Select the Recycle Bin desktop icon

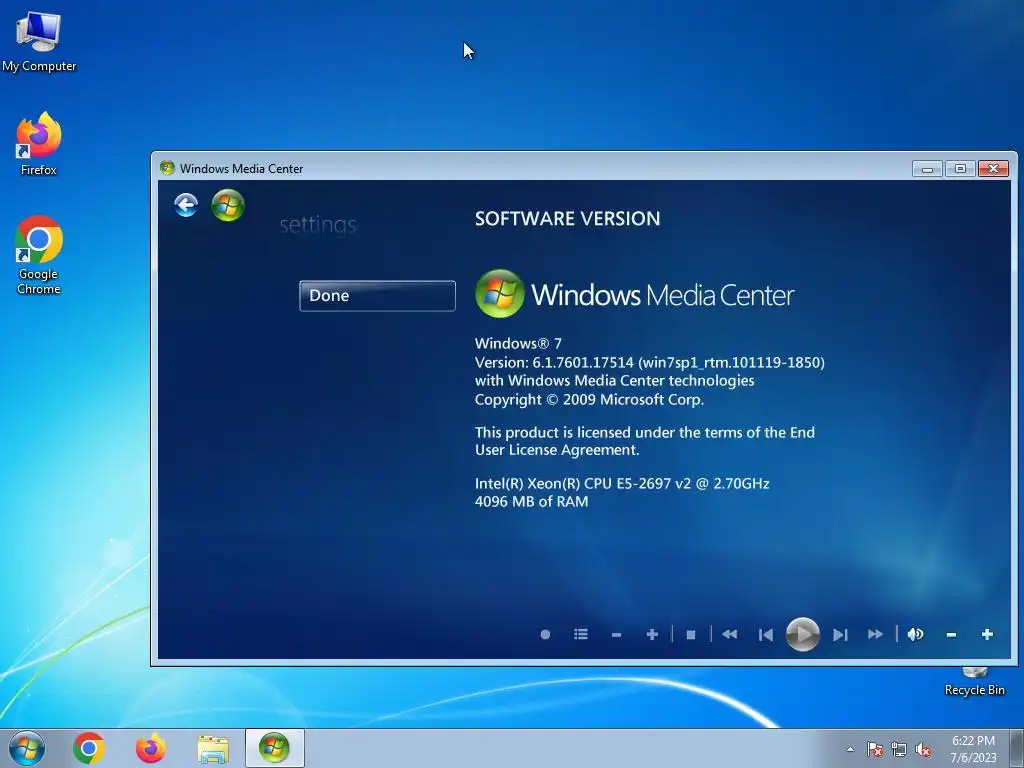tap(974, 681)
